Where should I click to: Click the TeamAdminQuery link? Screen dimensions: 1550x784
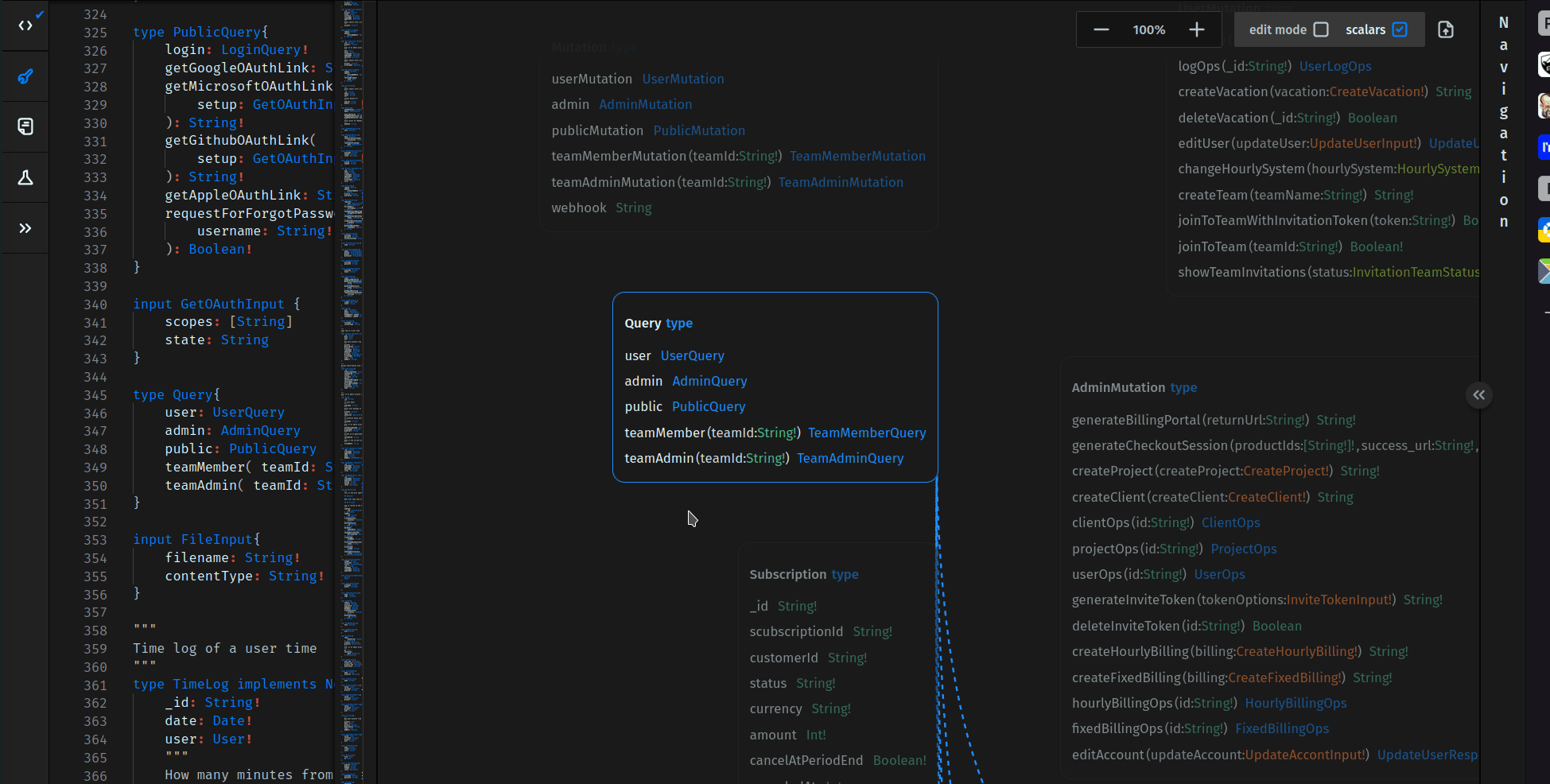(849, 458)
